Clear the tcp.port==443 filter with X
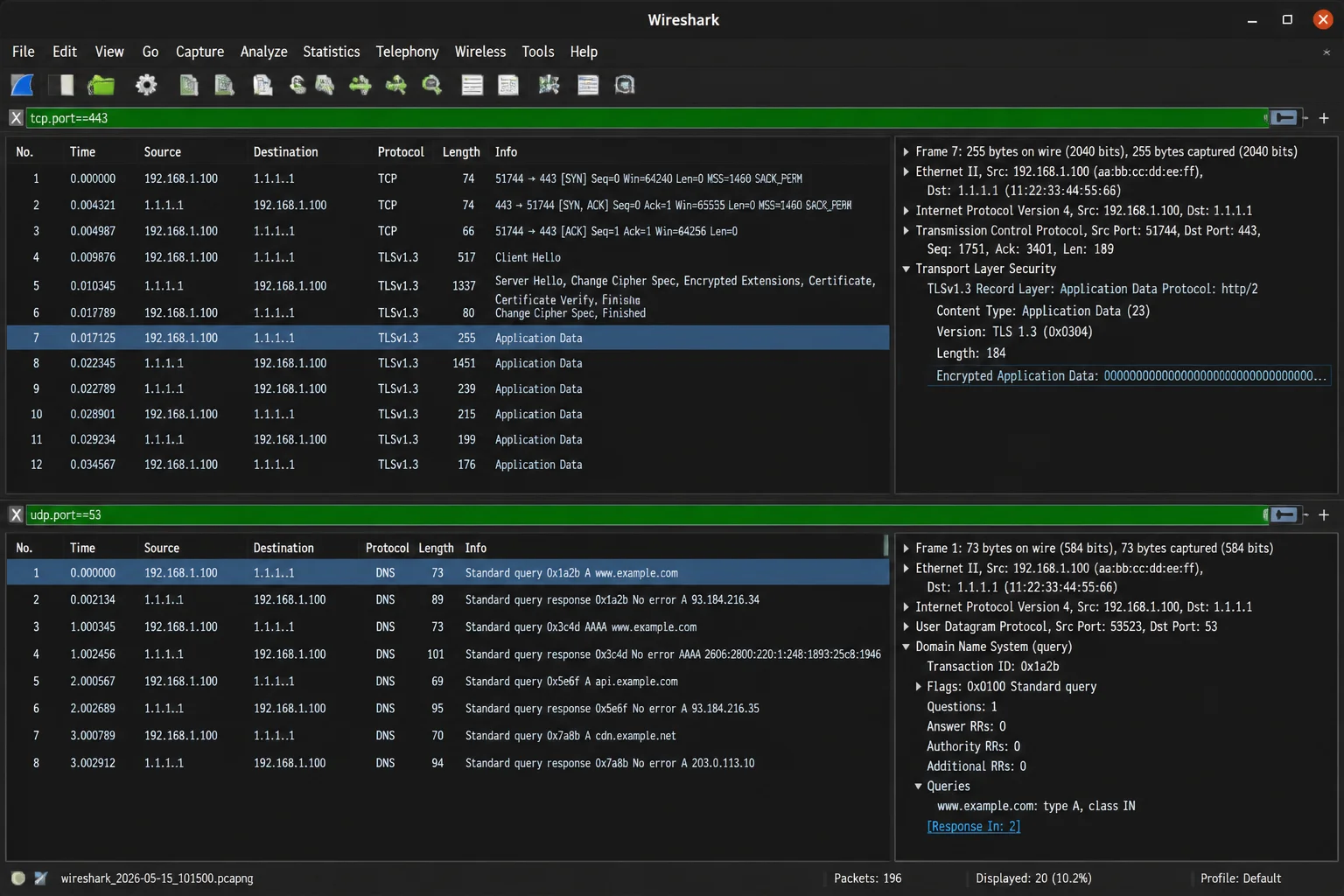This screenshot has width=1344, height=896. (16, 118)
